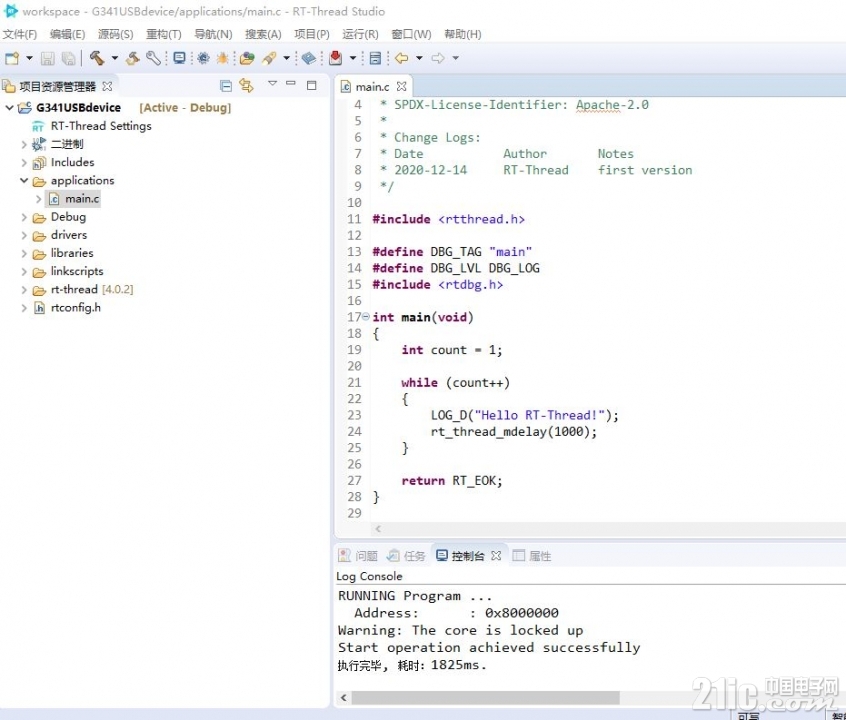The width and height of the screenshot is (846, 720).
Task: Select main.c in the project tree
Action: pyautogui.click(x=82, y=199)
